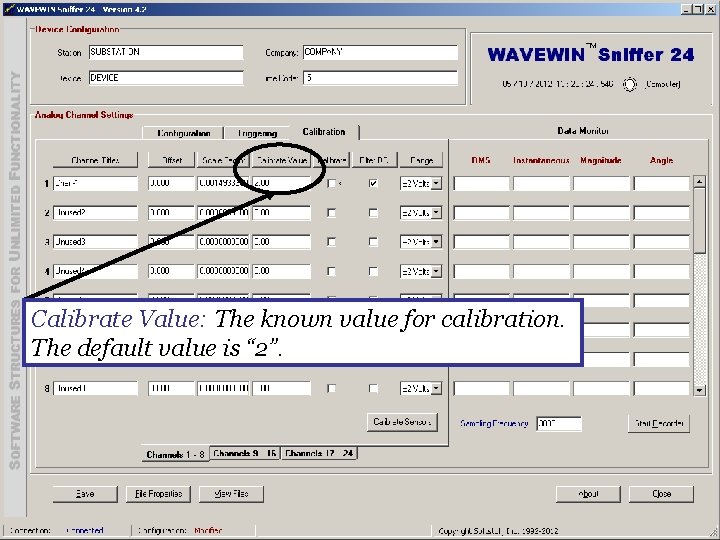720x540 pixels.
Task: Click the Modified configuration status text
Action: [x=208, y=531]
